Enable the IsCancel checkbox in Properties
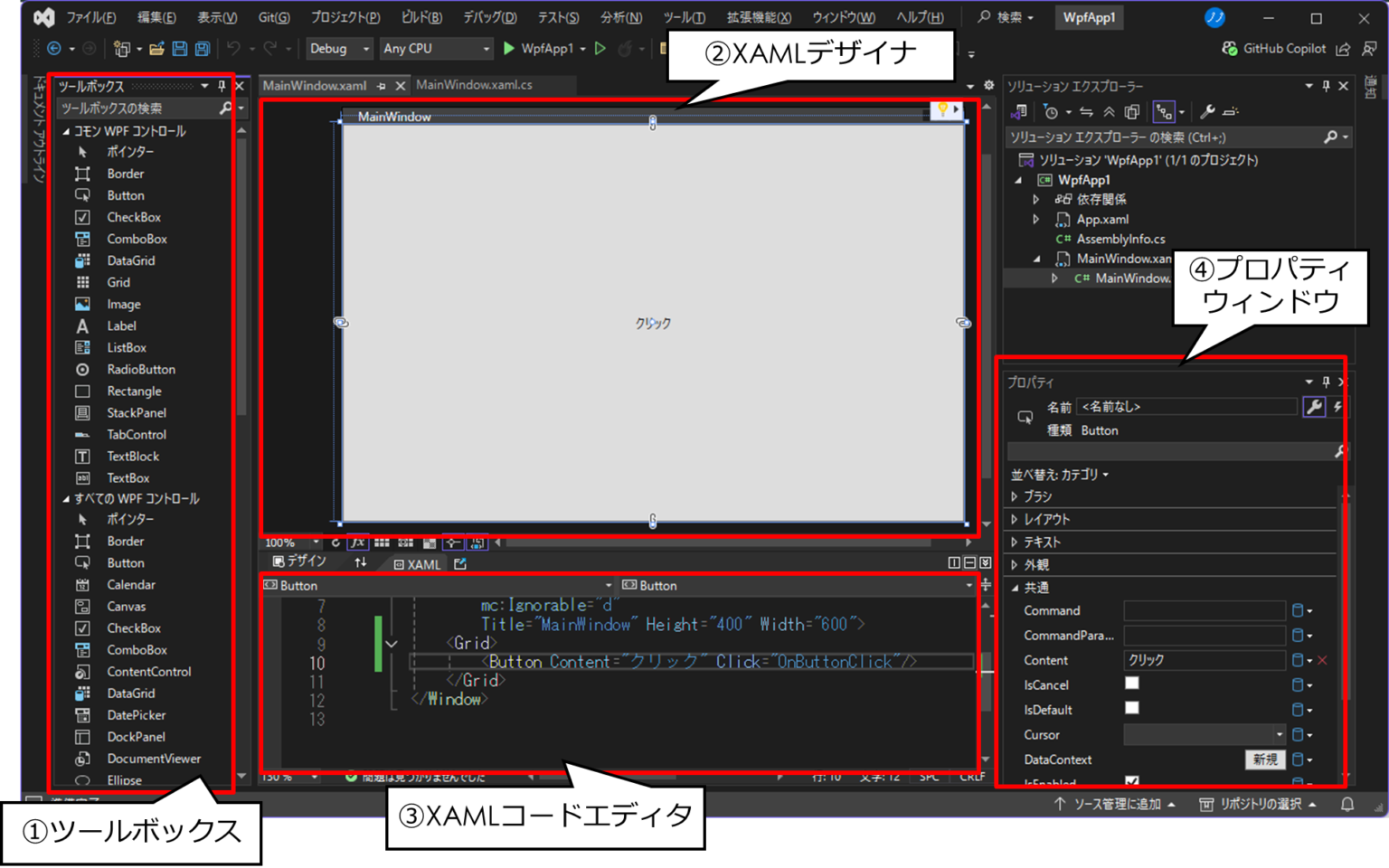Screen dimensions: 1389x868 (1131, 683)
